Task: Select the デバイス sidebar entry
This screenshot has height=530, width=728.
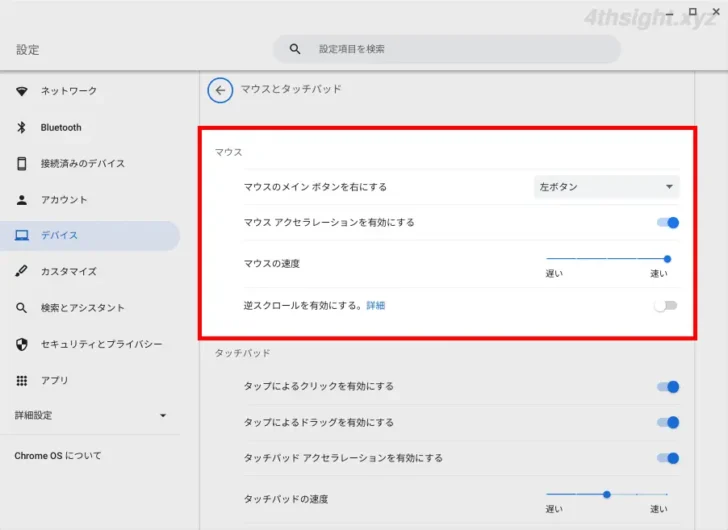Action: (x=90, y=236)
